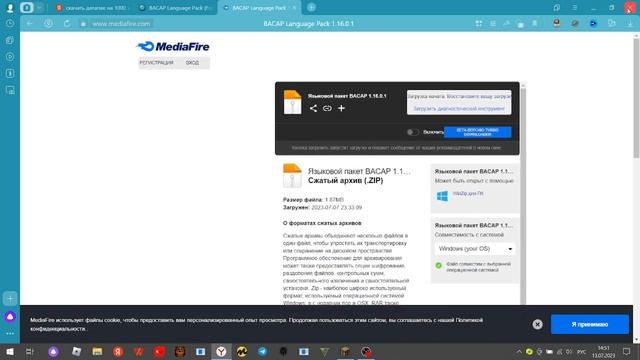640x360 pixels.
Task: Open the three dots sidebar menu
Action: pos(10,333)
